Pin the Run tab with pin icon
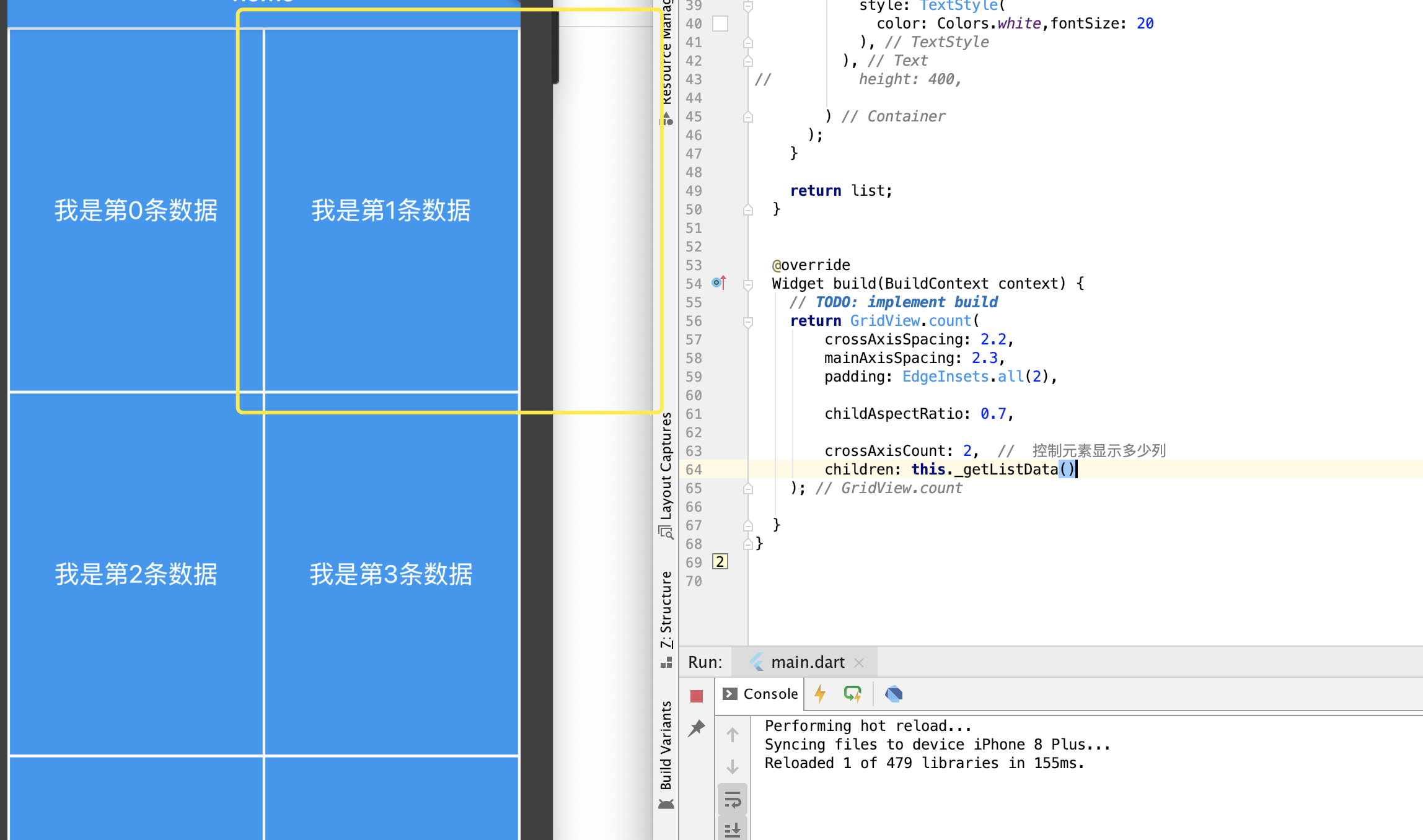 [x=697, y=728]
